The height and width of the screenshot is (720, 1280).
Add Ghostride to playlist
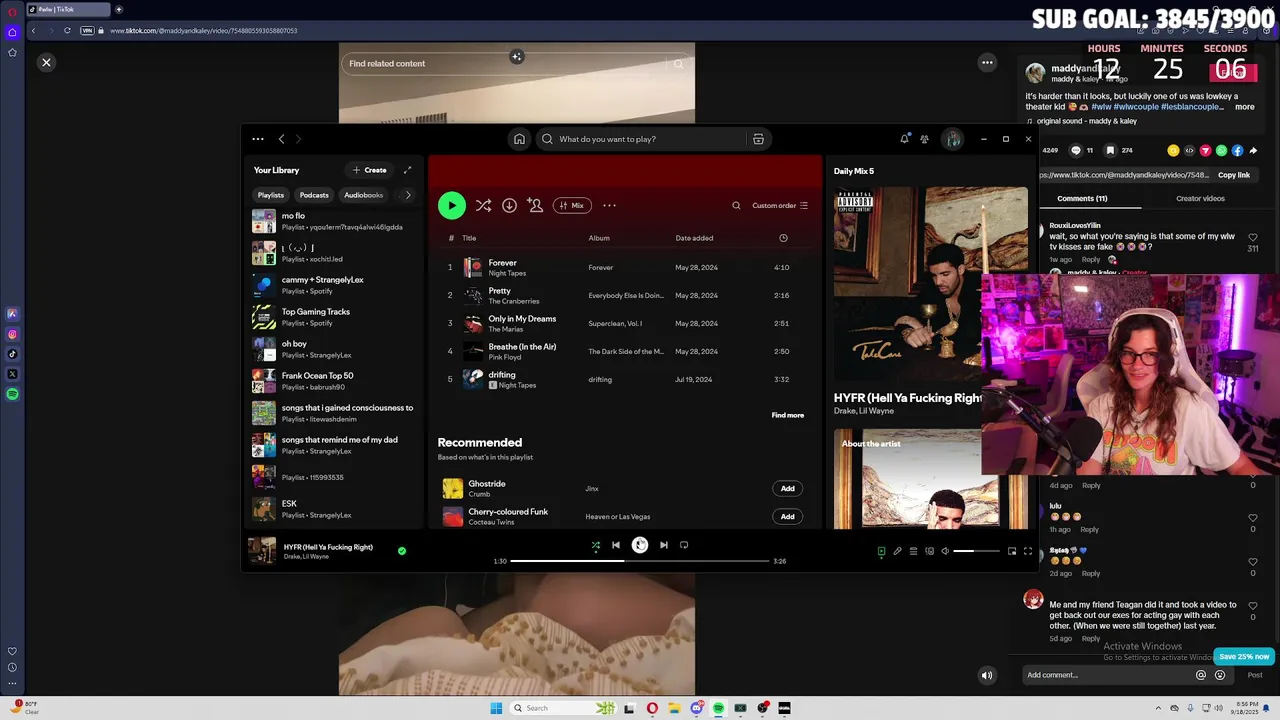point(788,488)
